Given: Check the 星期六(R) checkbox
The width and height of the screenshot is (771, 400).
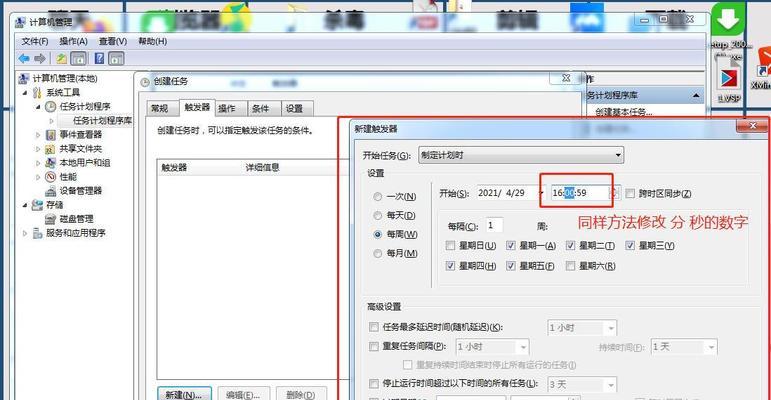Looking at the screenshot, I should (x=570, y=266).
